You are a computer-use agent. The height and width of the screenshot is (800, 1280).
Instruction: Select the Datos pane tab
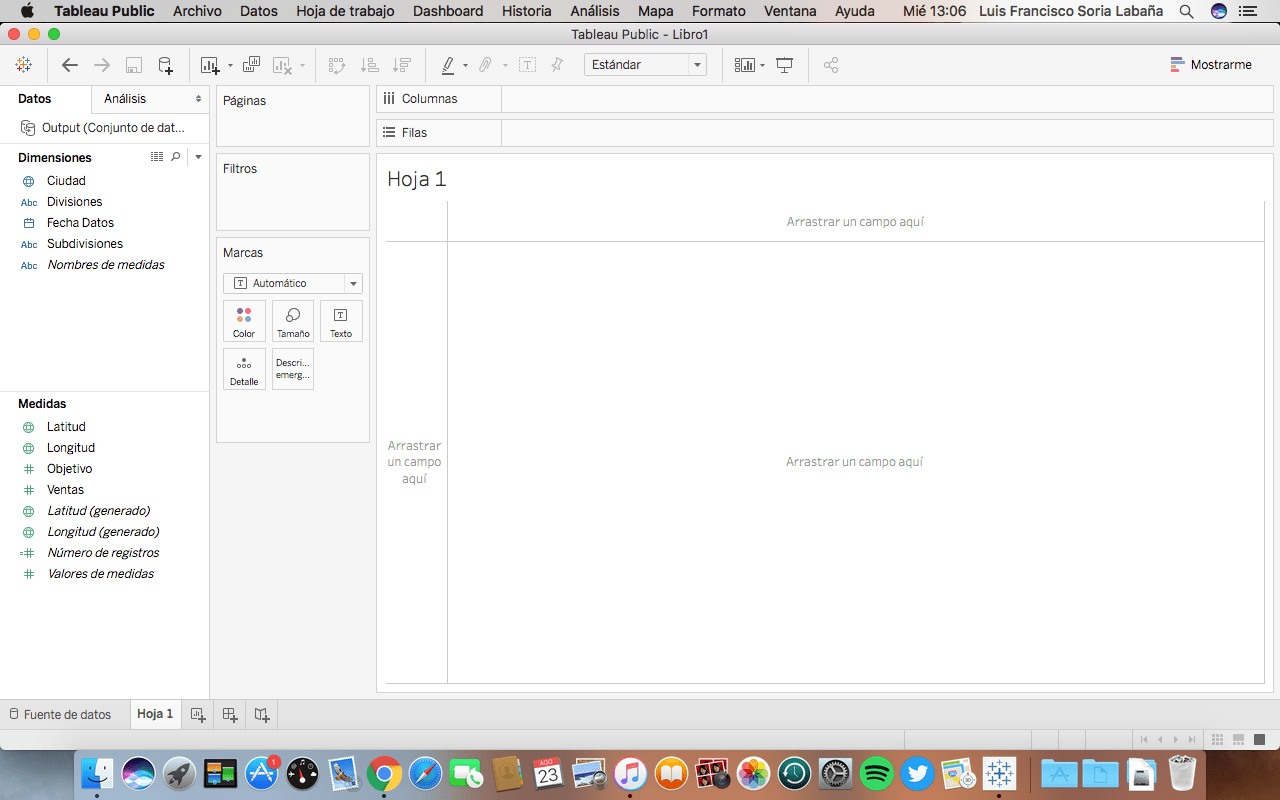pos(35,99)
